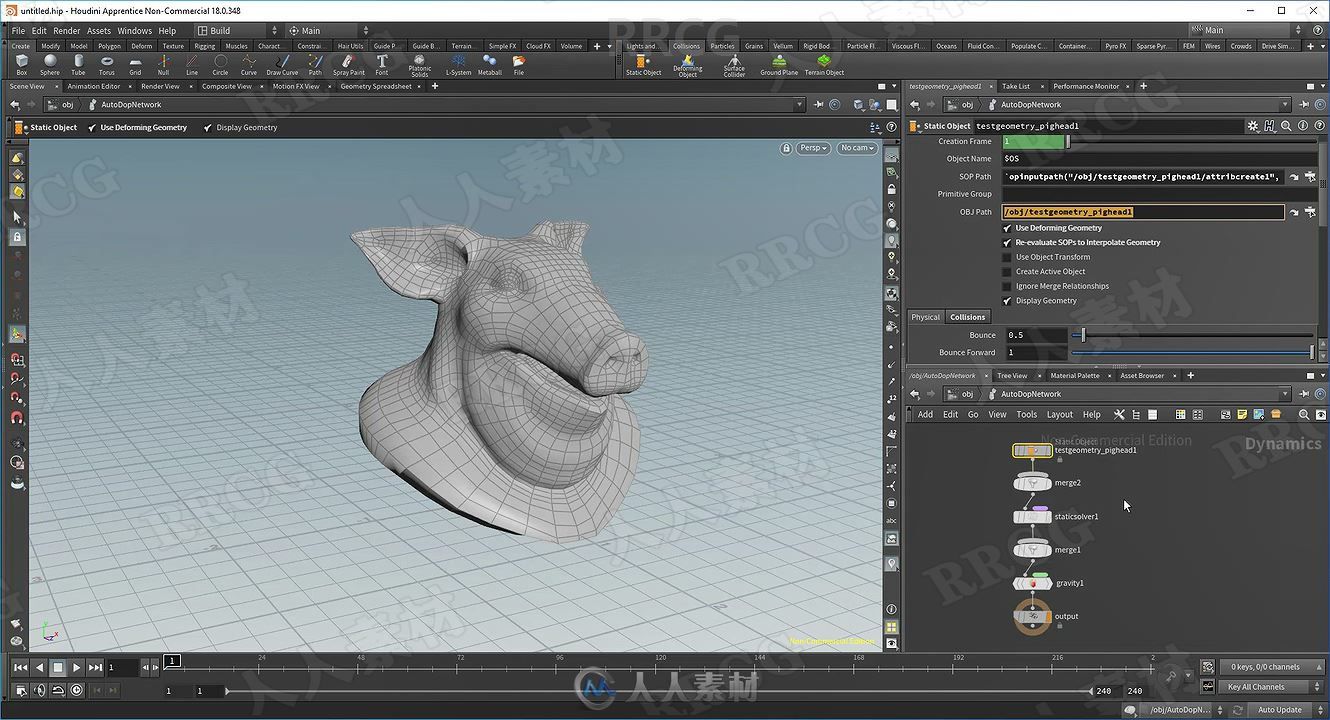Select the Metaball shelf tool
This screenshot has width=1330, height=720.
[489, 65]
